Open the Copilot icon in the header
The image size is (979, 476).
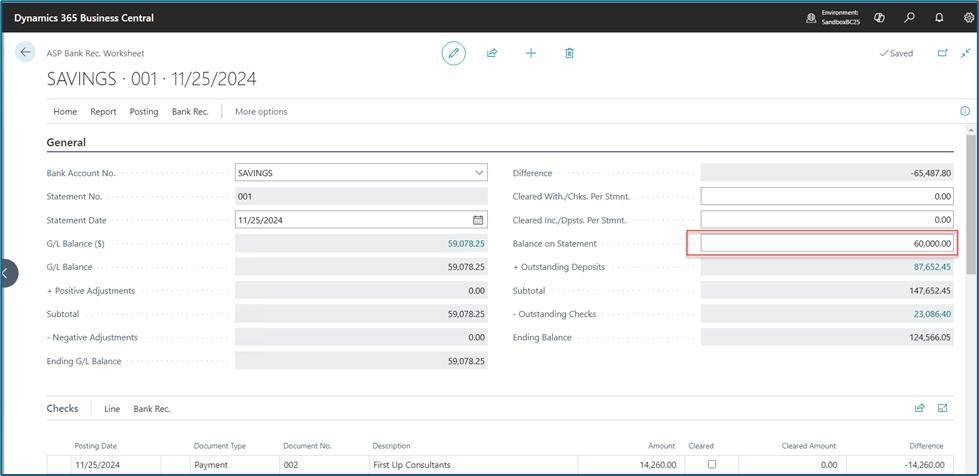[x=879, y=17]
